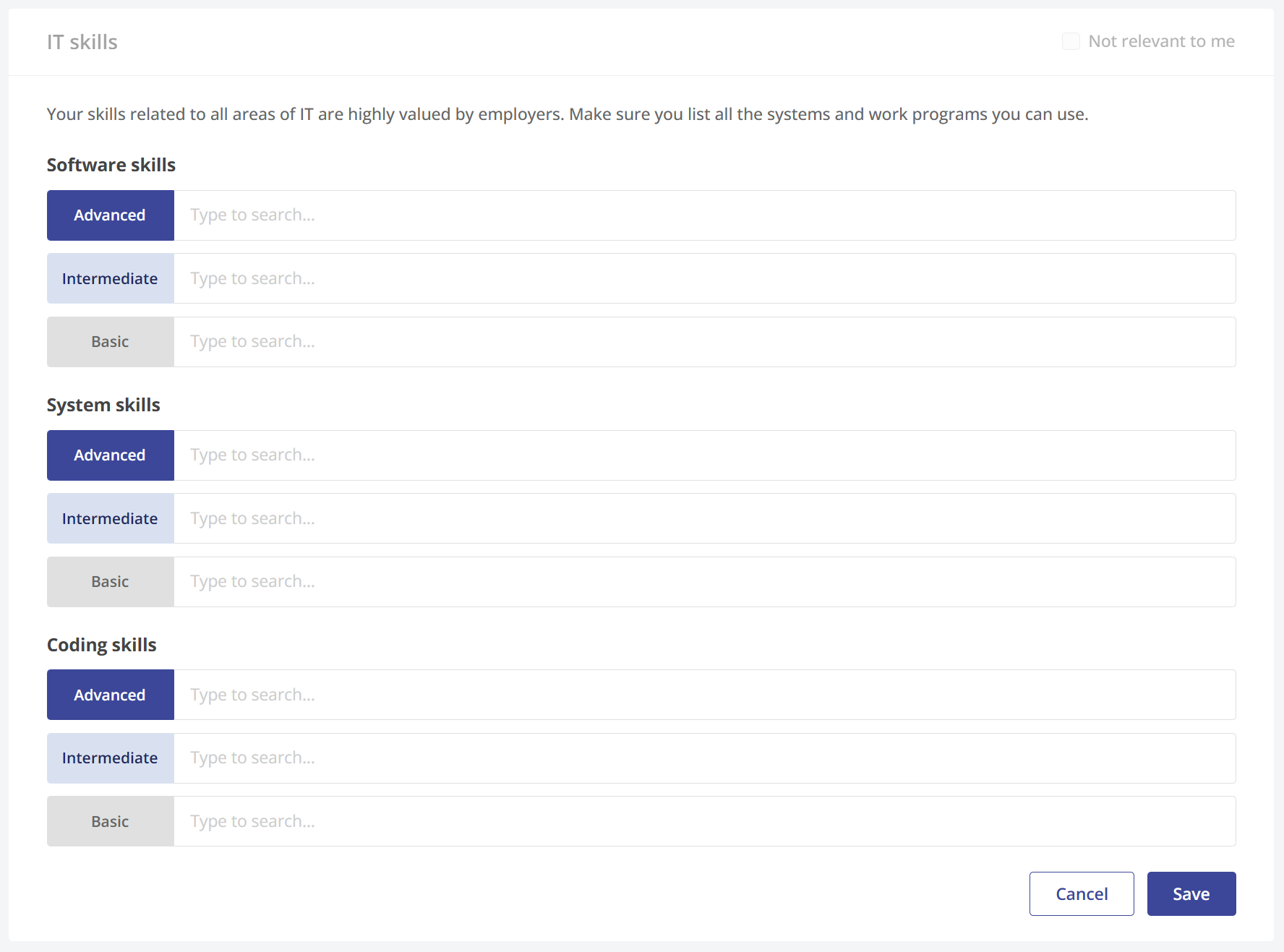Click System skills Basic search field

704,582
